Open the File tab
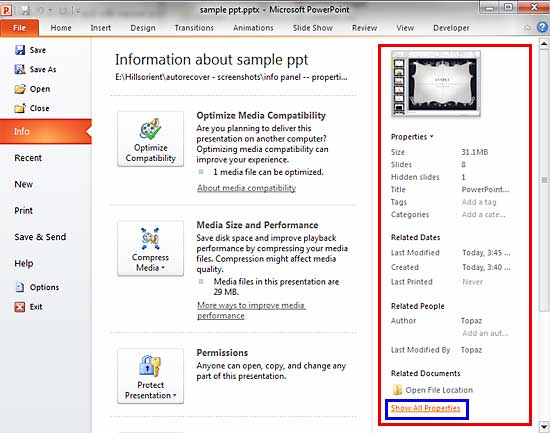Viewport: 550px width, 433px height. pos(19,28)
